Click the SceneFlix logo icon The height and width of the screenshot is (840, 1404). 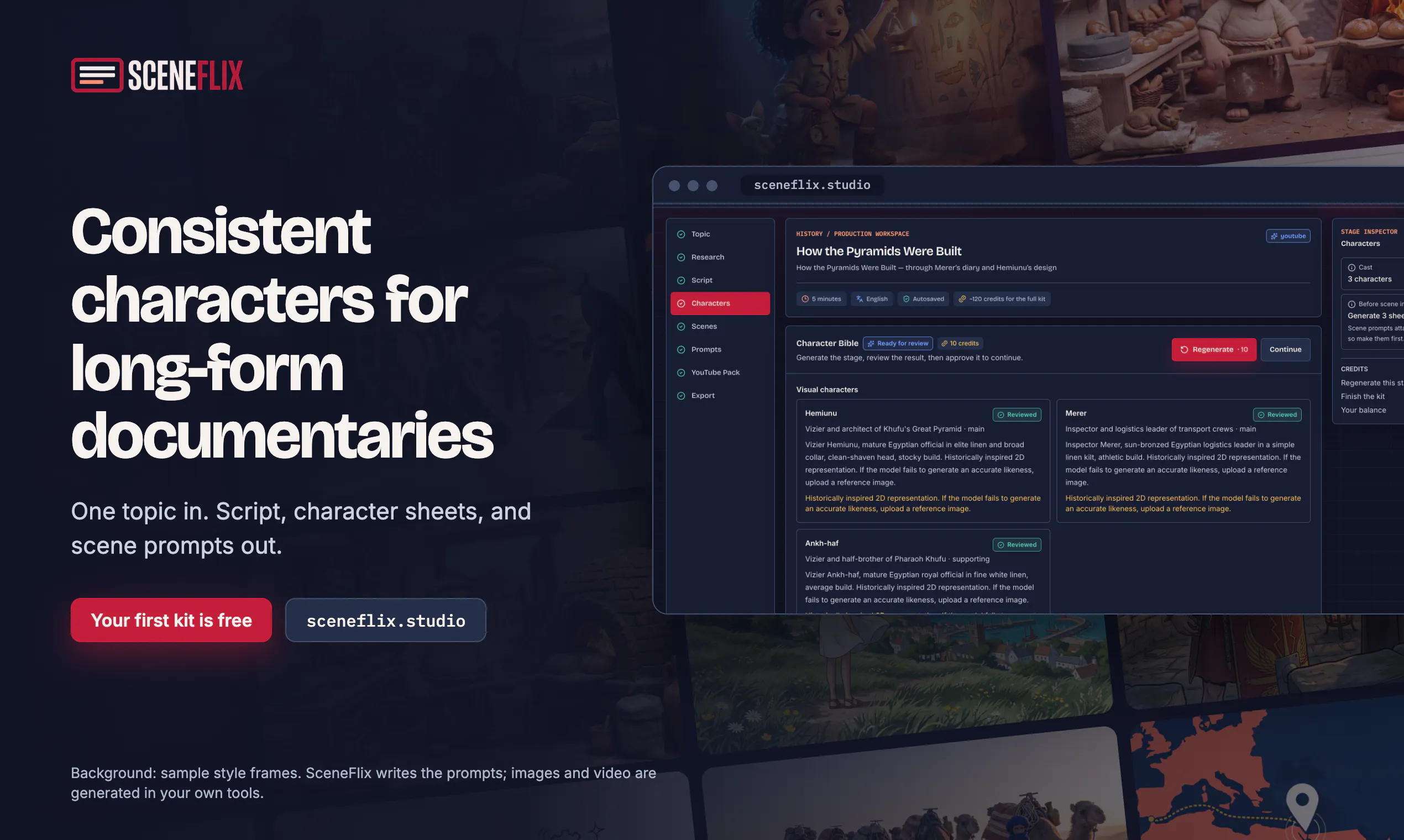coord(97,75)
